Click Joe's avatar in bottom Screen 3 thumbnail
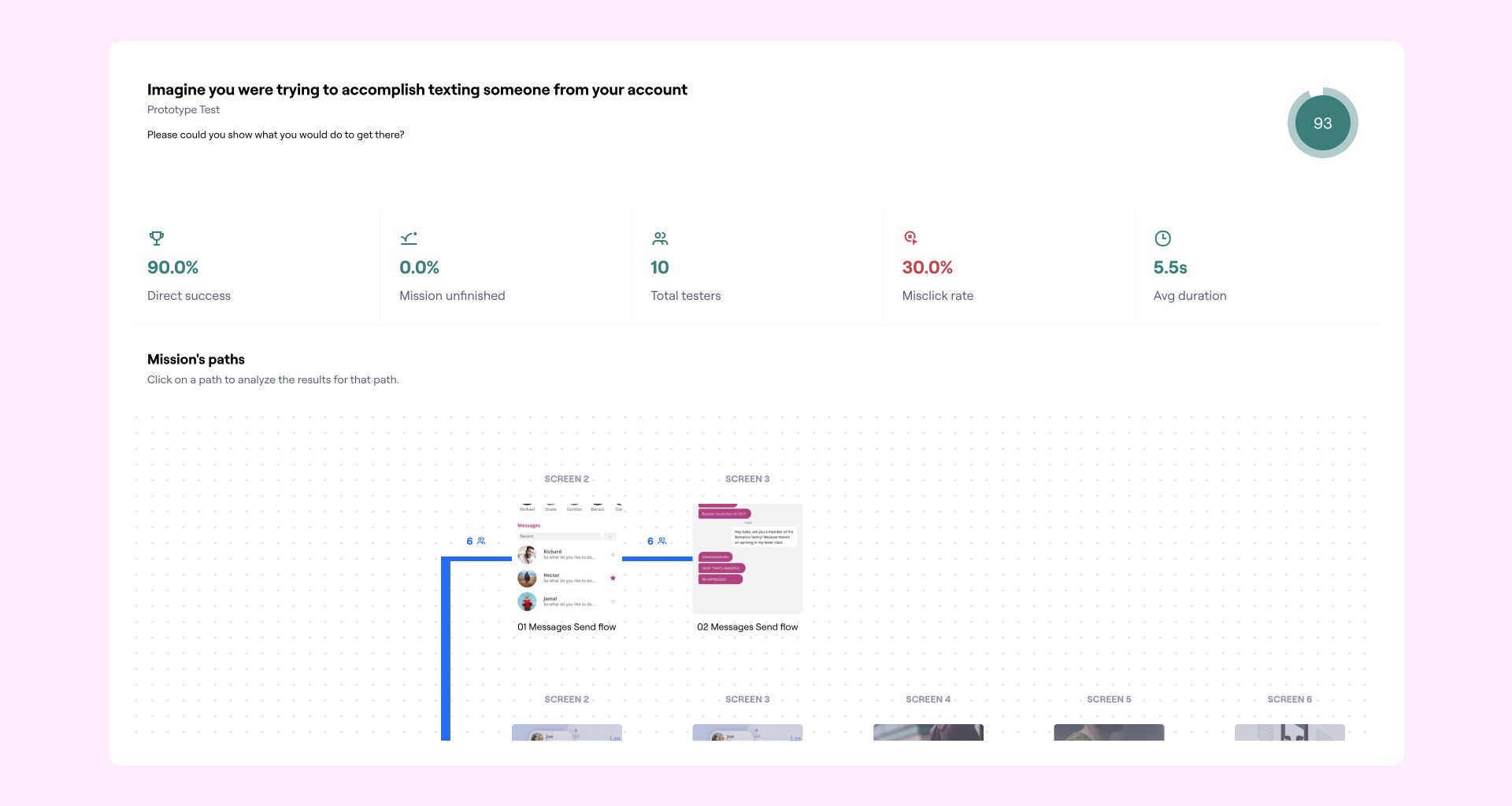 pyautogui.click(x=717, y=736)
